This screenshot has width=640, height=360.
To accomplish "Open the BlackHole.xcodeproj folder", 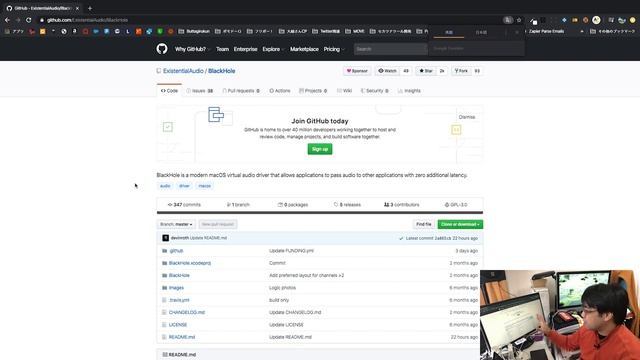I will 190,263.
